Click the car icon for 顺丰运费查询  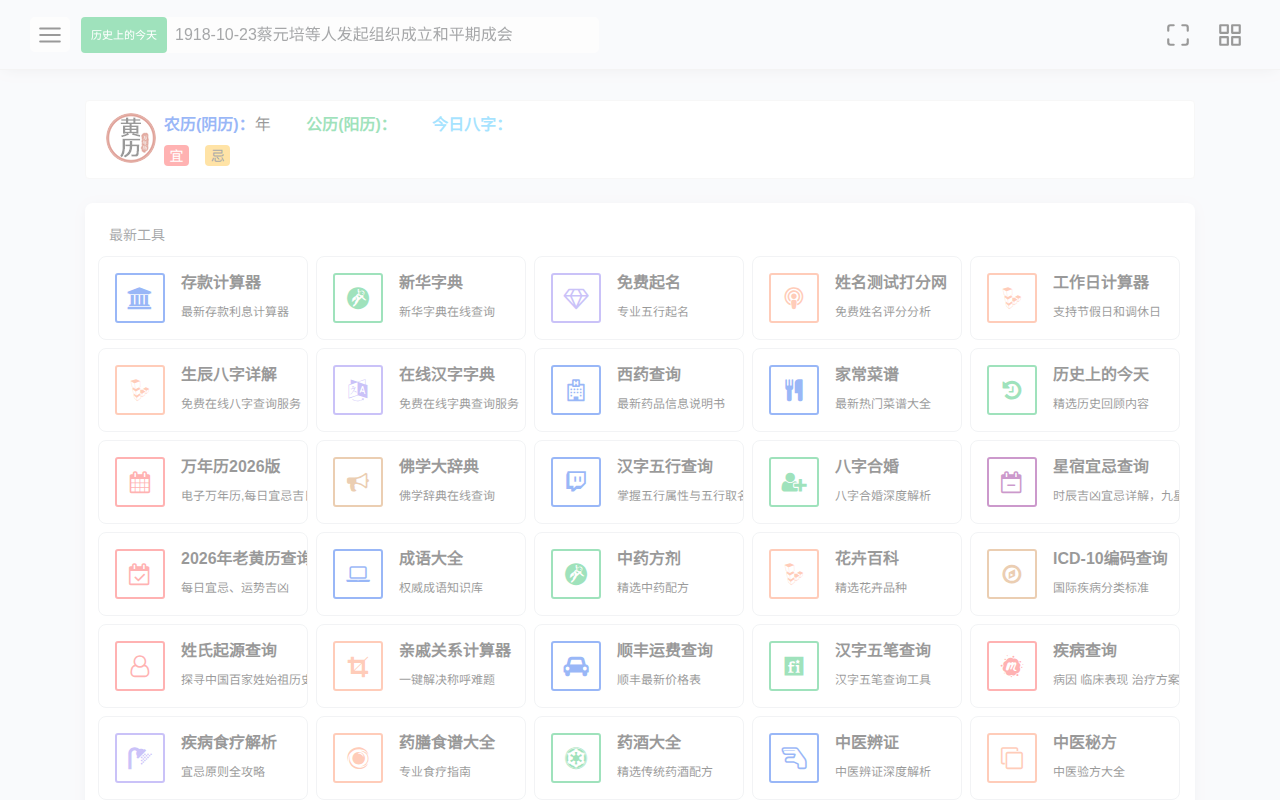pyautogui.click(x=576, y=666)
